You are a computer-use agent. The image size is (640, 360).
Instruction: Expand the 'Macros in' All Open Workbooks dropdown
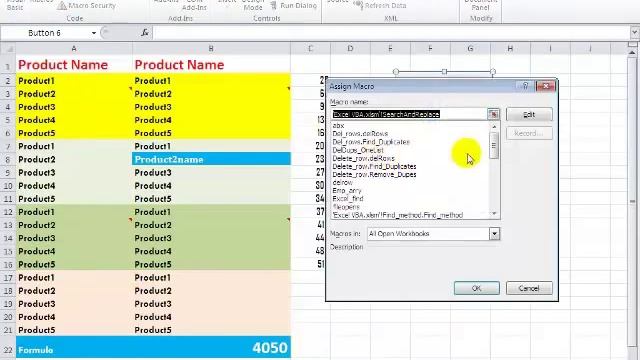tap(494, 234)
